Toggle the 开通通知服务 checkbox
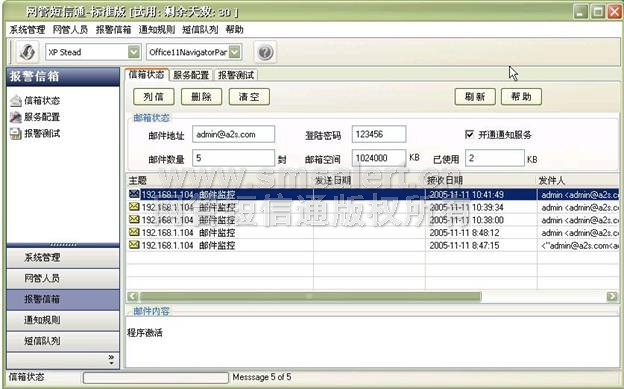The height and width of the screenshot is (389, 624). [x=470, y=135]
